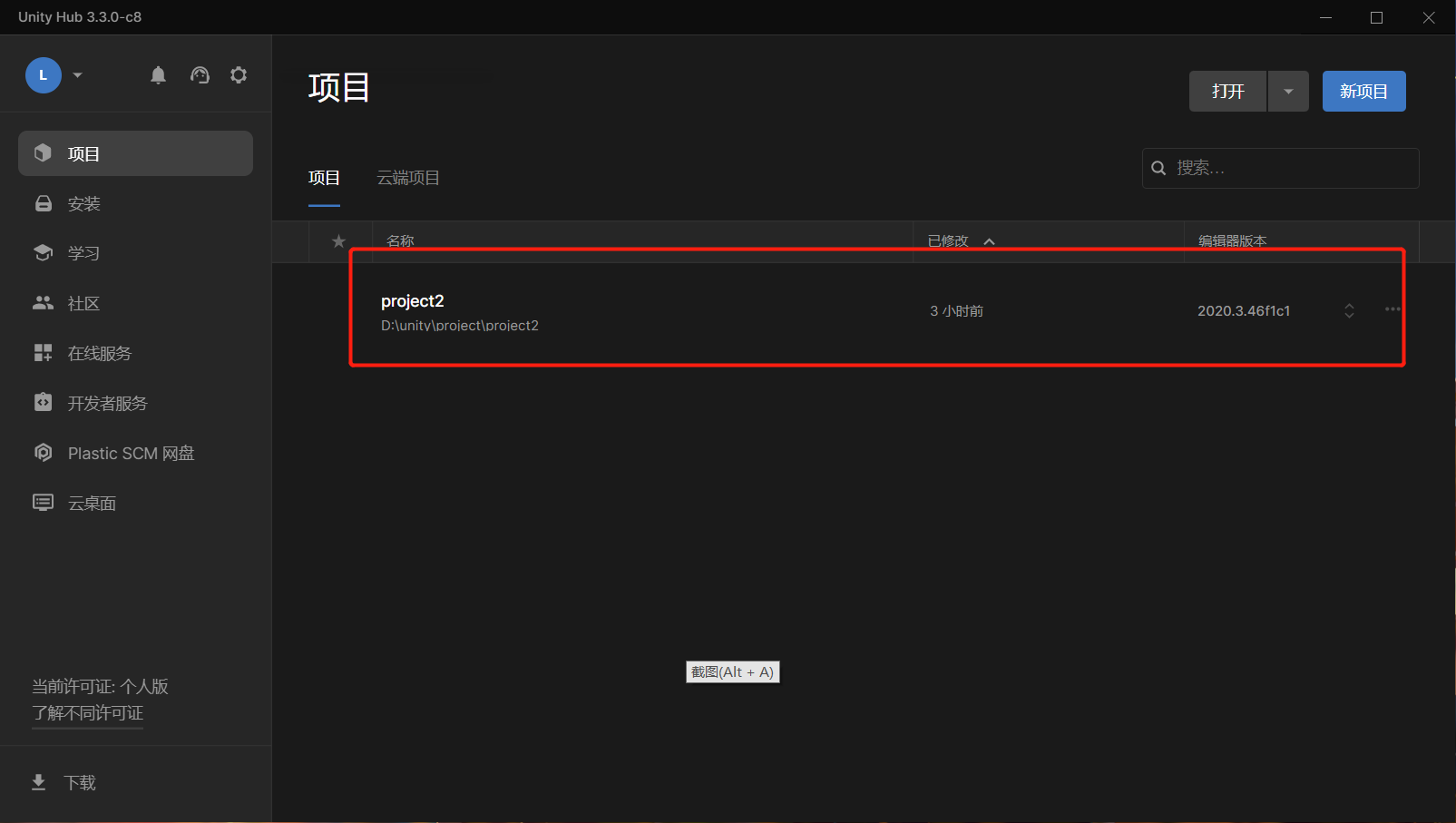Minimize the Unity Hub window

[x=1325, y=17]
